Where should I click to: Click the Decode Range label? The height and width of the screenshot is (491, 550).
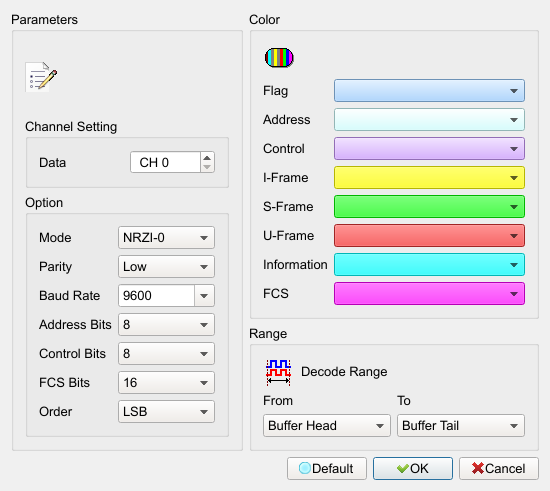coord(344,372)
